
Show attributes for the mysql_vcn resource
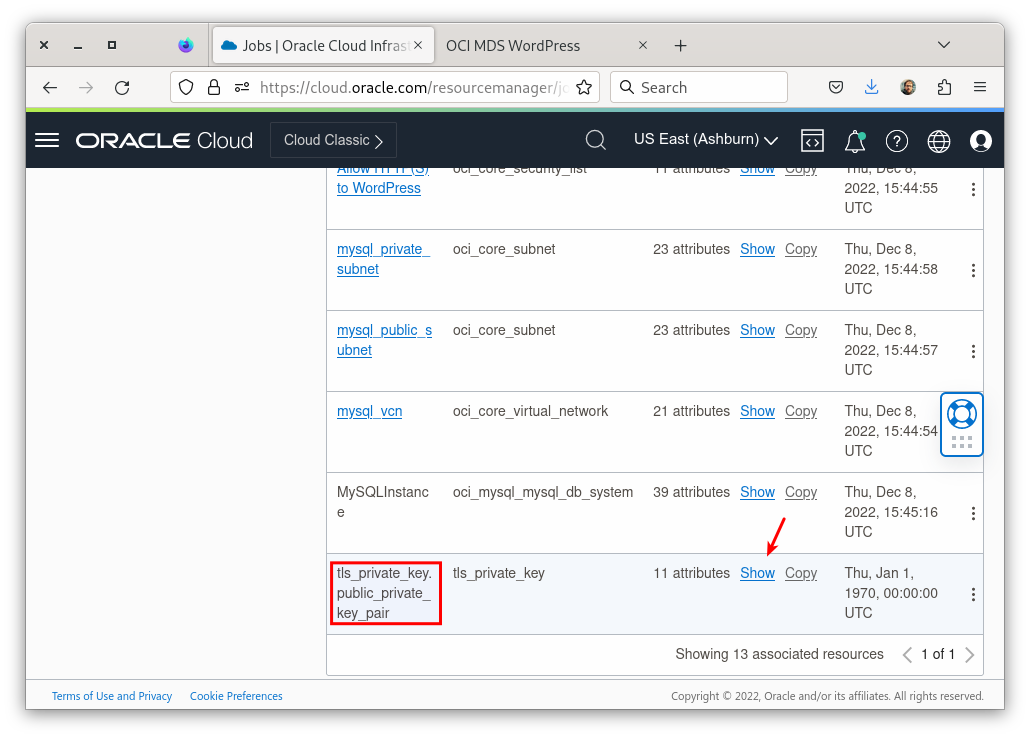tap(757, 411)
